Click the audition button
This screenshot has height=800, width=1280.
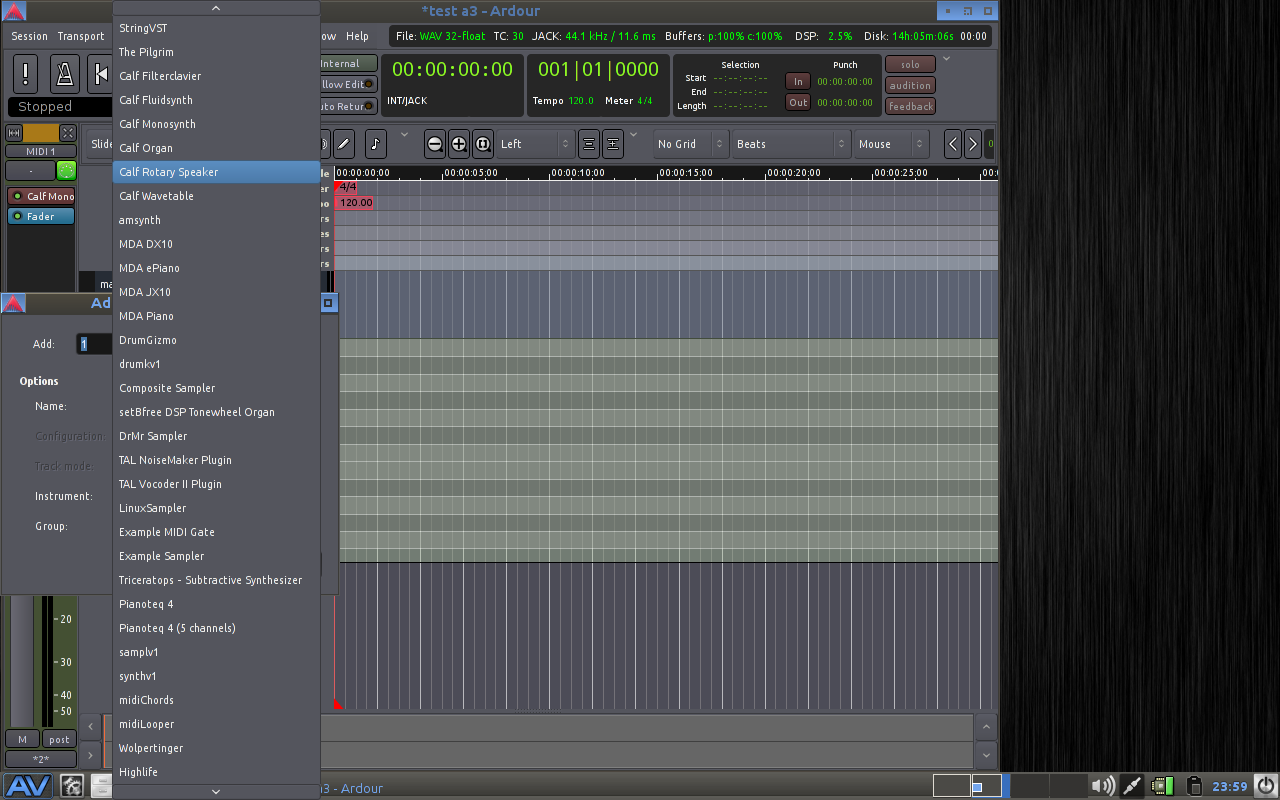click(910, 85)
